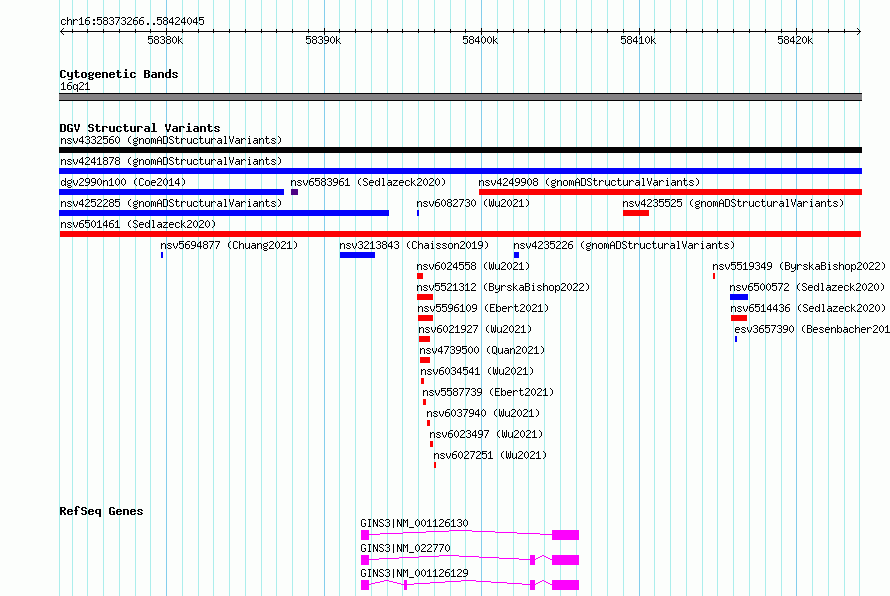Click the nsv6023497 (Wu2021) label
Screen dimensions: 890x596
(486, 434)
